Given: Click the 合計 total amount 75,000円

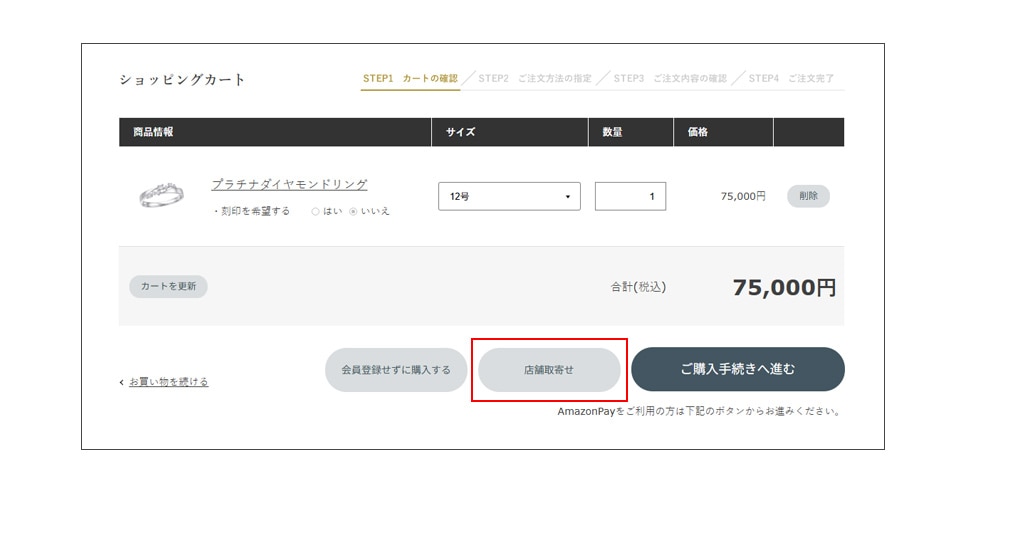Looking at the screenshot, I should (x=783, y=288).
